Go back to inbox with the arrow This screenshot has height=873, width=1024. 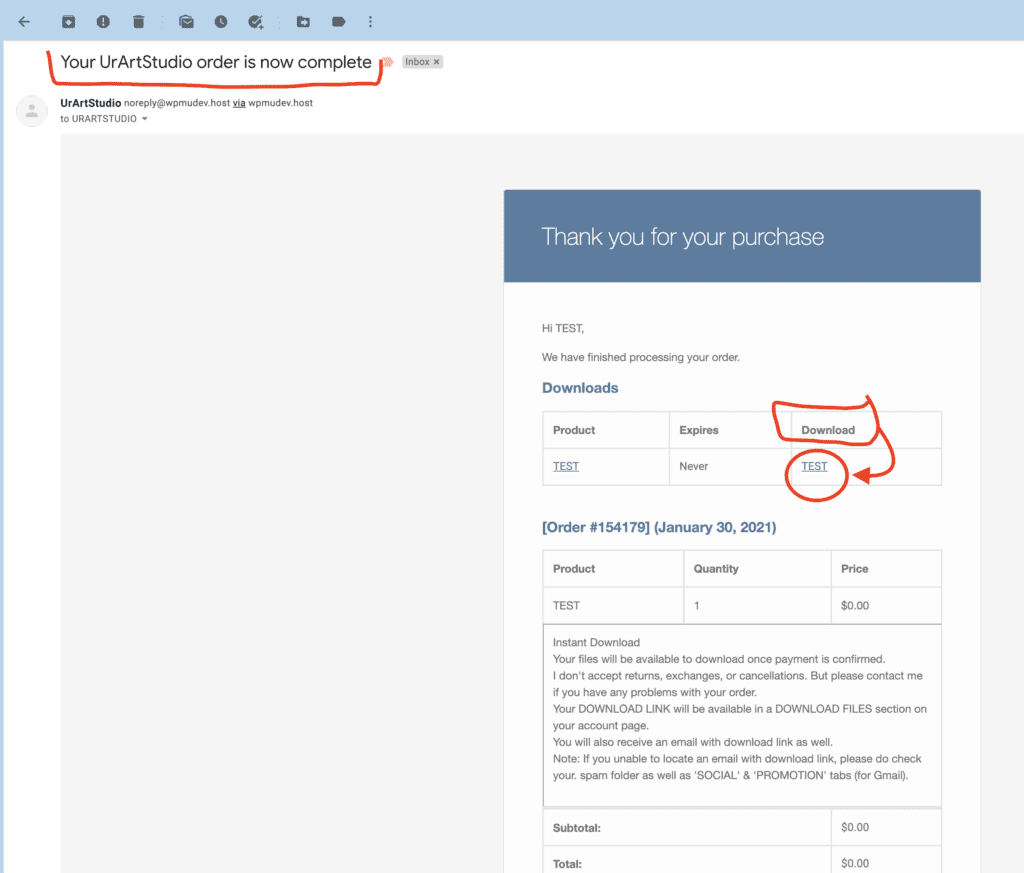pos(24,22)
